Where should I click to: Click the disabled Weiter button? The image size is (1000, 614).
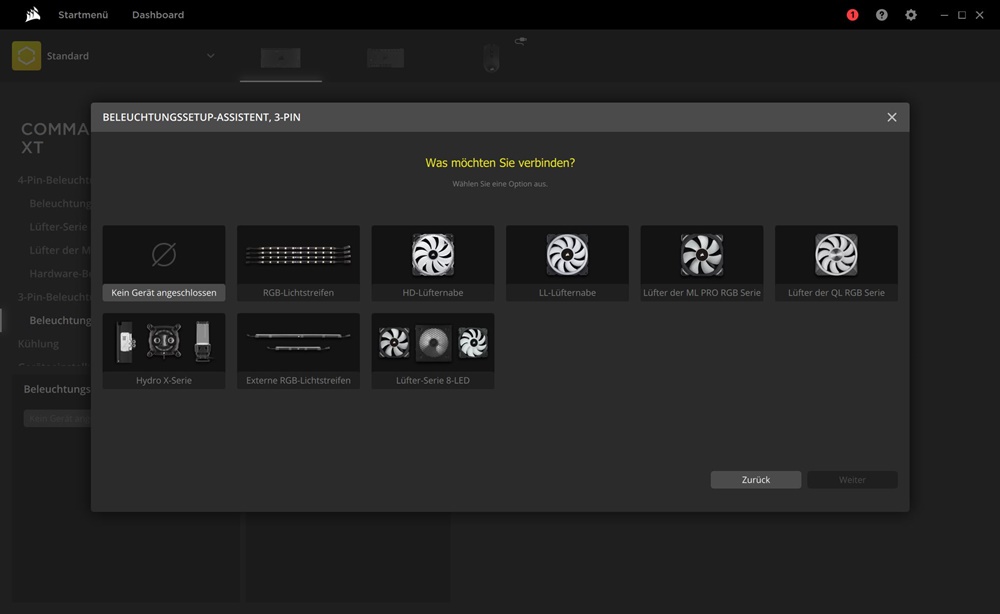tap(852, 479)
